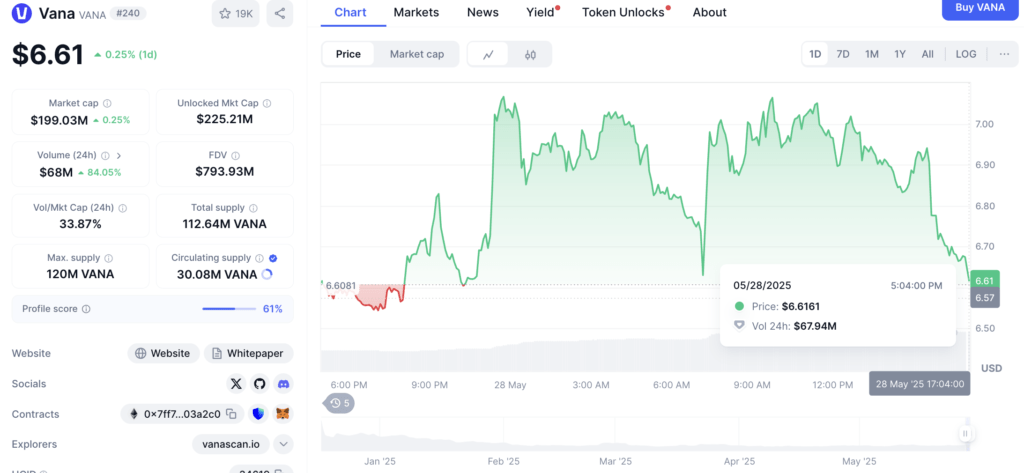This screenshot has width=1024, height=473.
Task: Click the $199.03M market cap value
Action: (59, 120)
